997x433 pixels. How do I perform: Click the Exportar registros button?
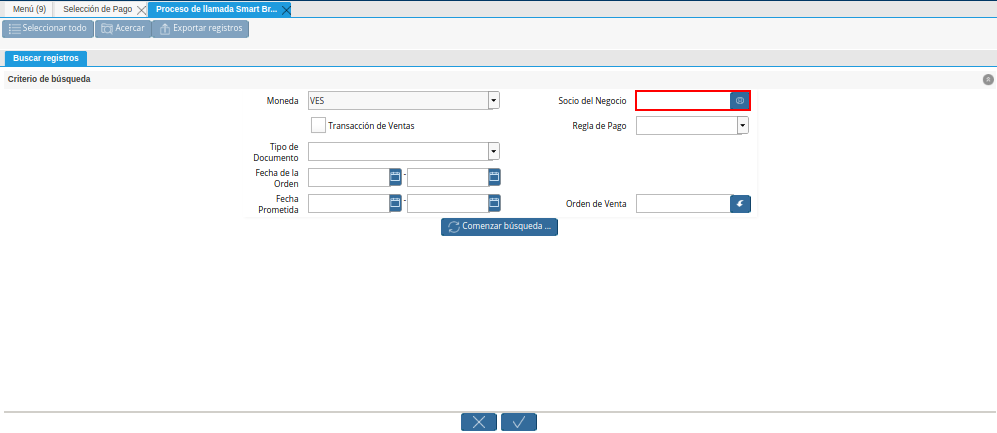click(200, 29)
